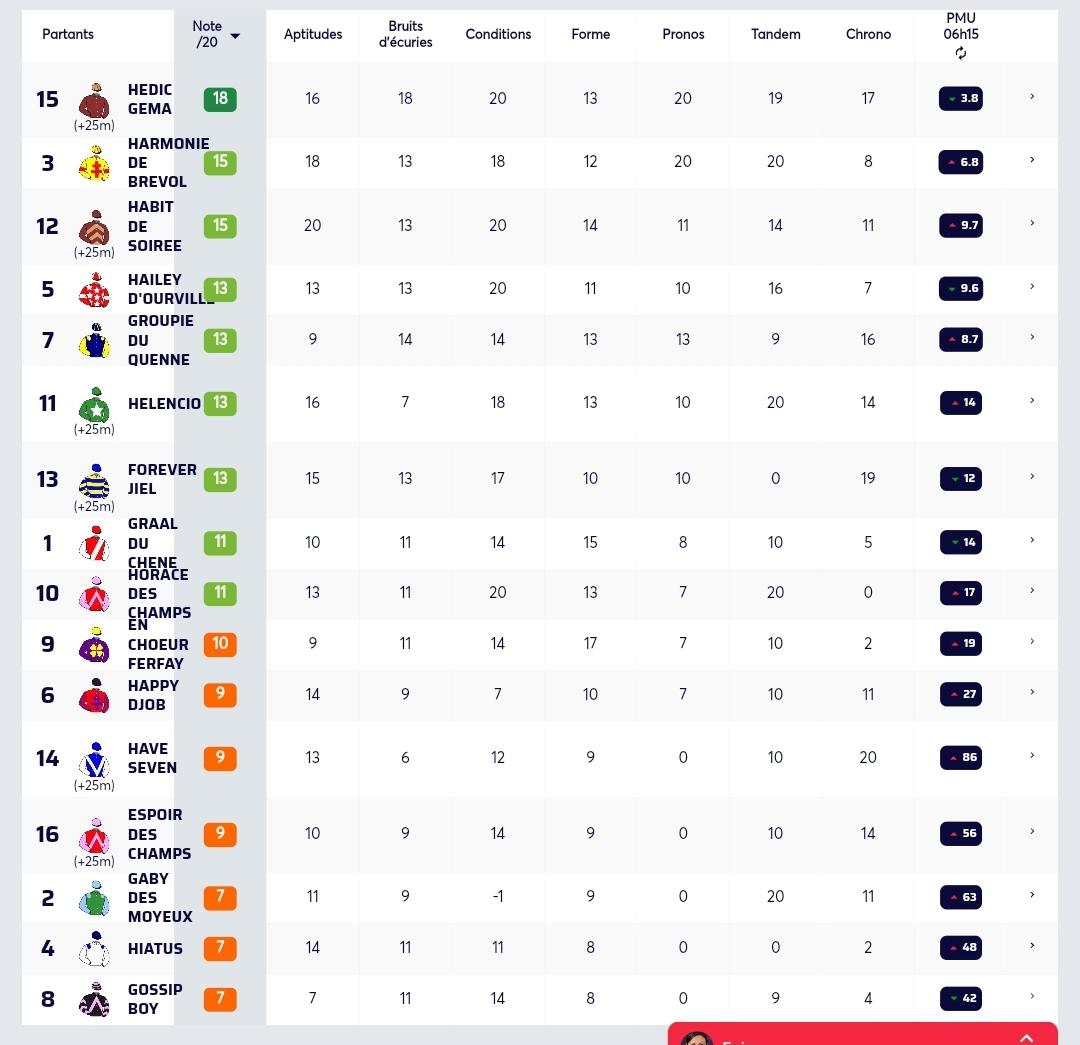Expand Hedic Gema row with chevron
The width and height of the screenshot is (1080, 1045).
1032,97
